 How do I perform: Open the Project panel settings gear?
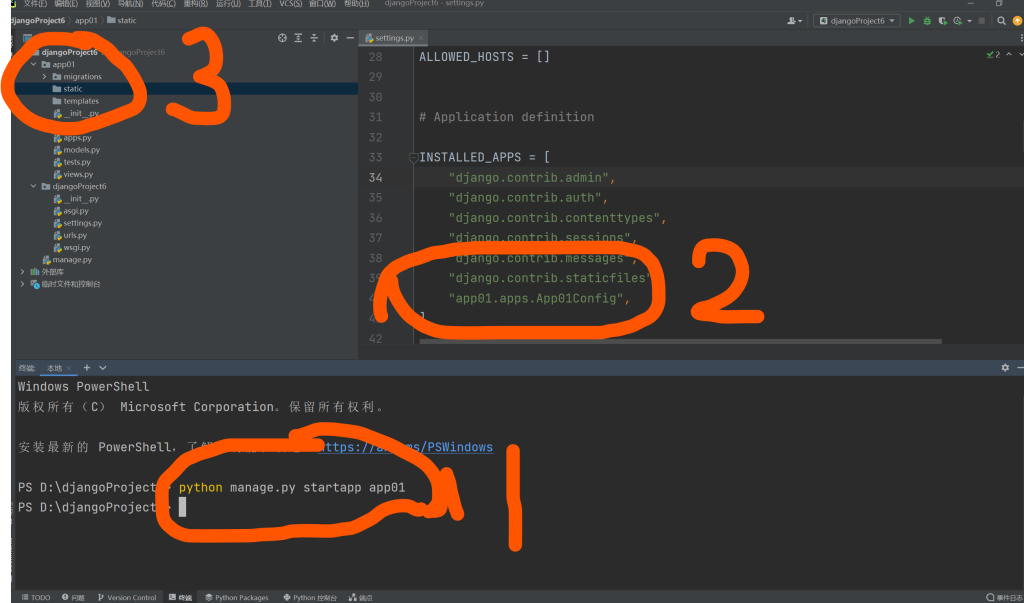click(332, 38)
